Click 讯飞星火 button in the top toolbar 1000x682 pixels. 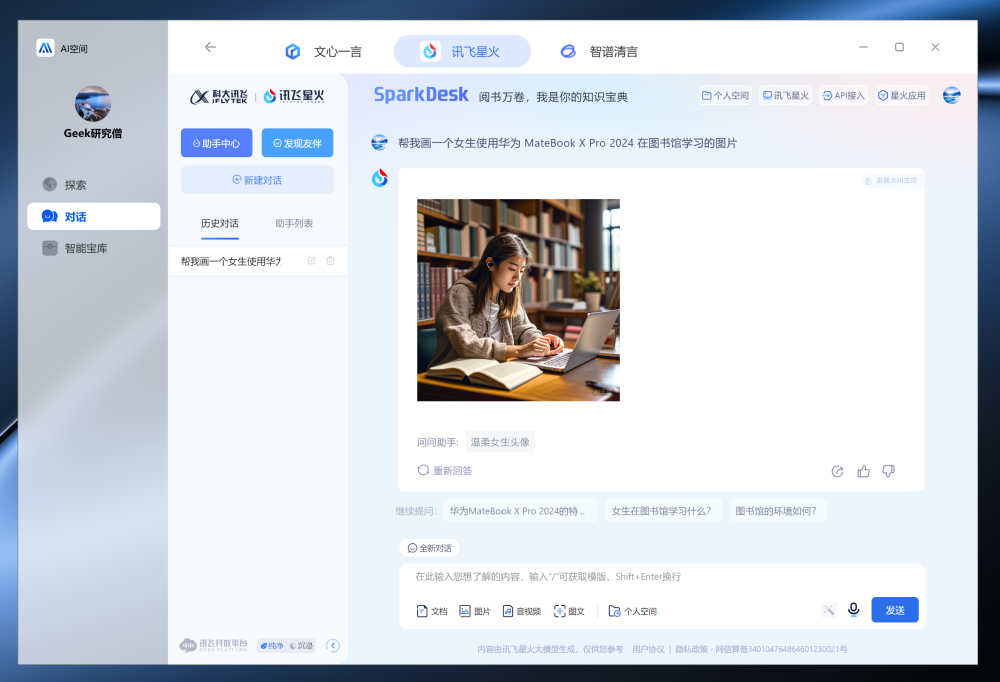tap(786, 96)
